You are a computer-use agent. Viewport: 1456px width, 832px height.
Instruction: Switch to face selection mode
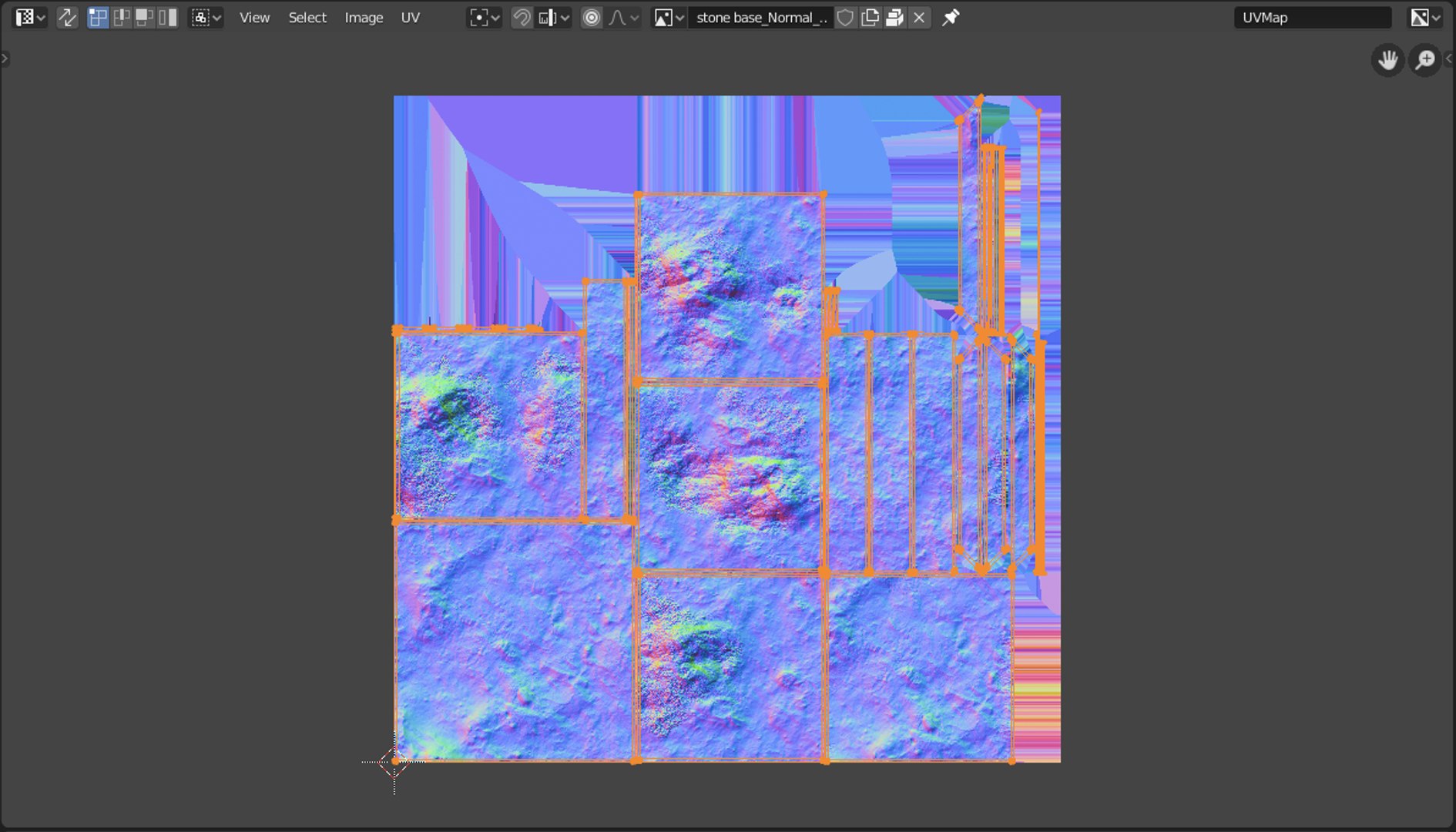[143, 17]
